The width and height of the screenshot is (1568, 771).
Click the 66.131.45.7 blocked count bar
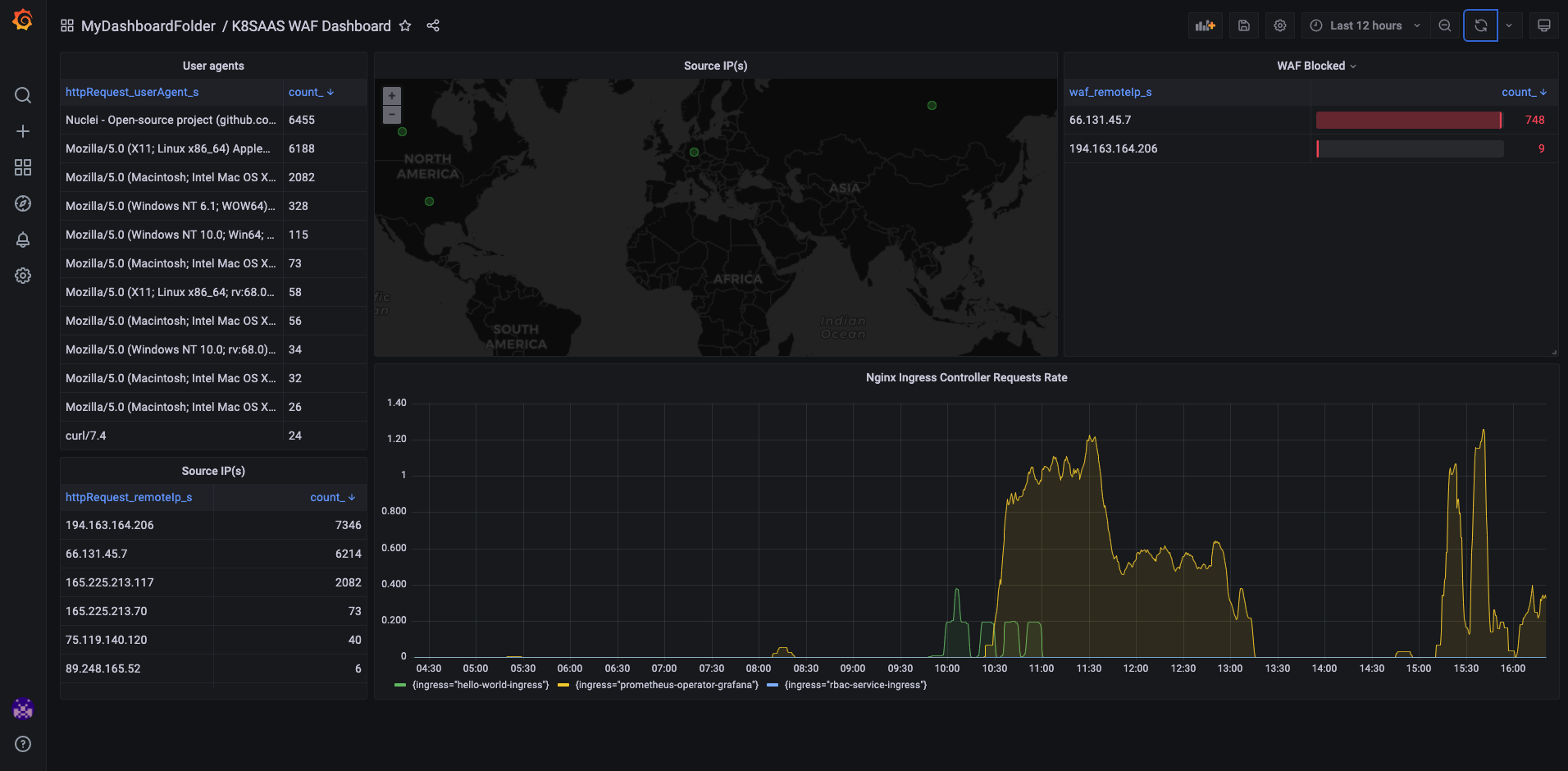click(x=1409, y=120)
